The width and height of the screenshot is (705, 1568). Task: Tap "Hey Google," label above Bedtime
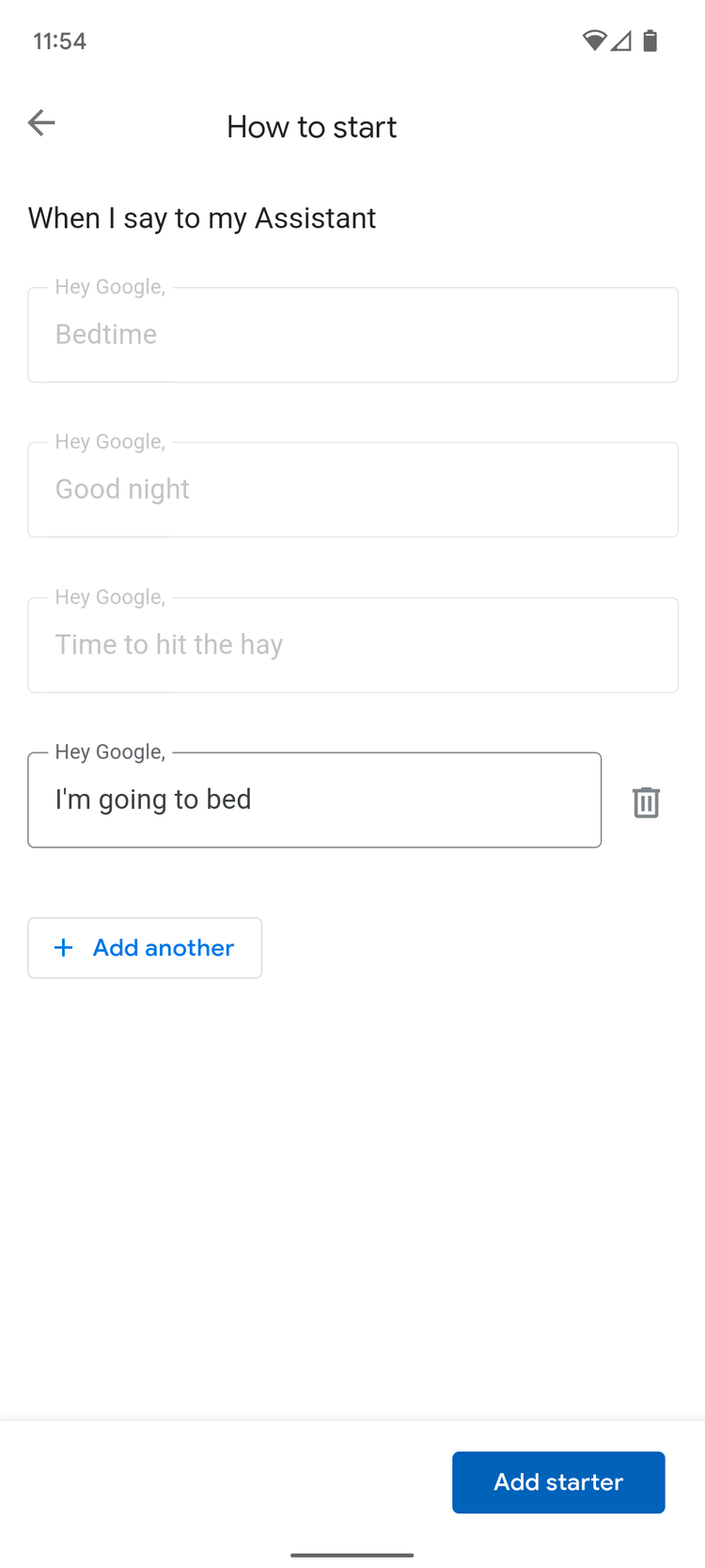click(x=110, y=287)
